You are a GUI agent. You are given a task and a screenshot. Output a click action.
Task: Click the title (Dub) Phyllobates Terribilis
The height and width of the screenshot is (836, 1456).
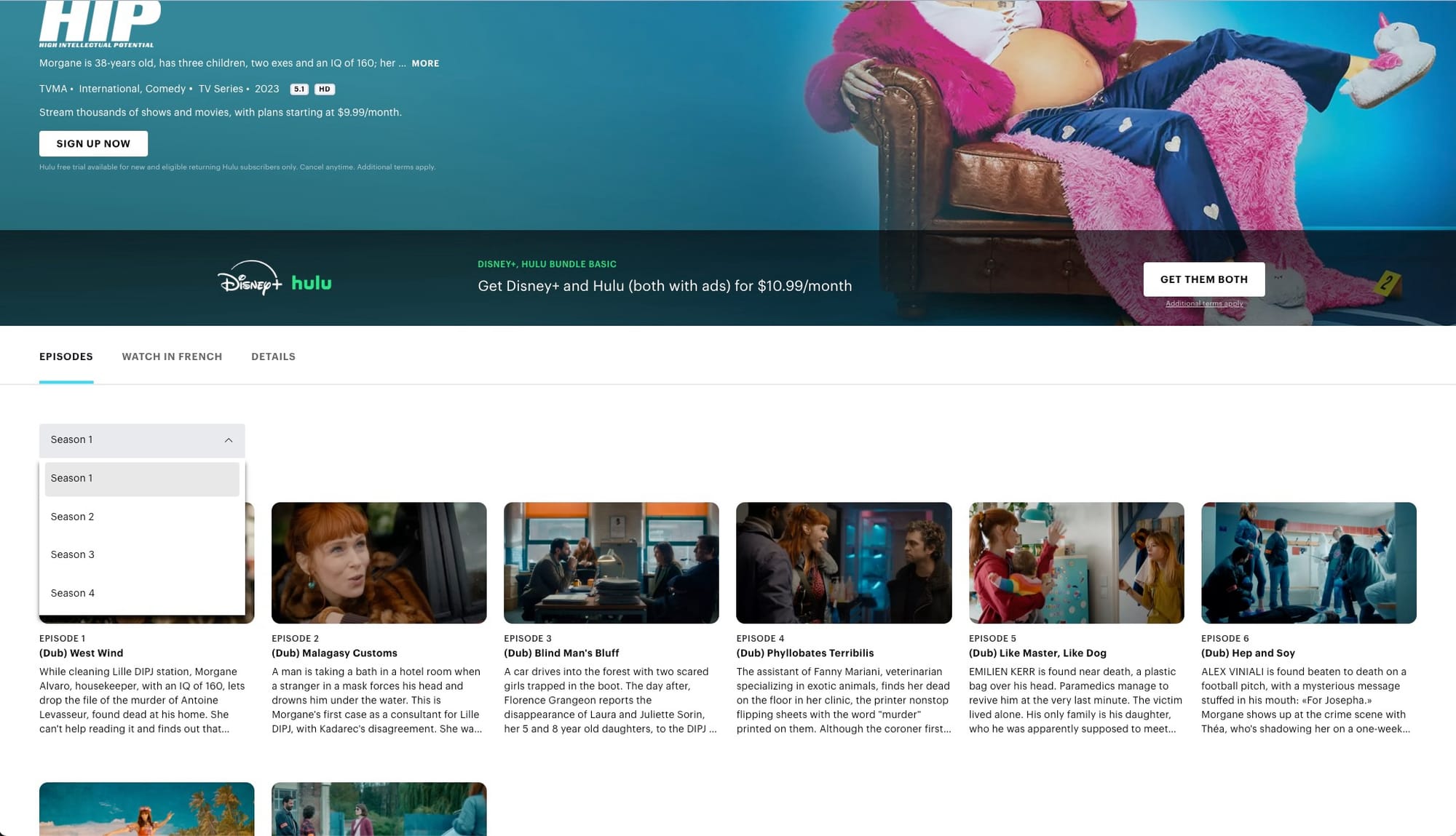[x=805, y=653]
